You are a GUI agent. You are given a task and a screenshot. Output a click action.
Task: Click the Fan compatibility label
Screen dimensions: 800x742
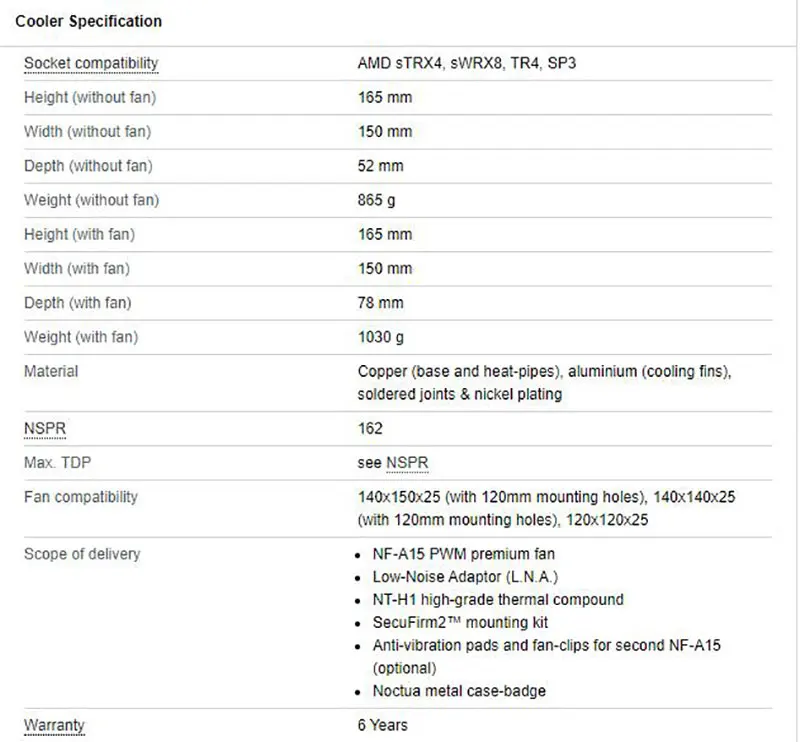pos(81,497)
